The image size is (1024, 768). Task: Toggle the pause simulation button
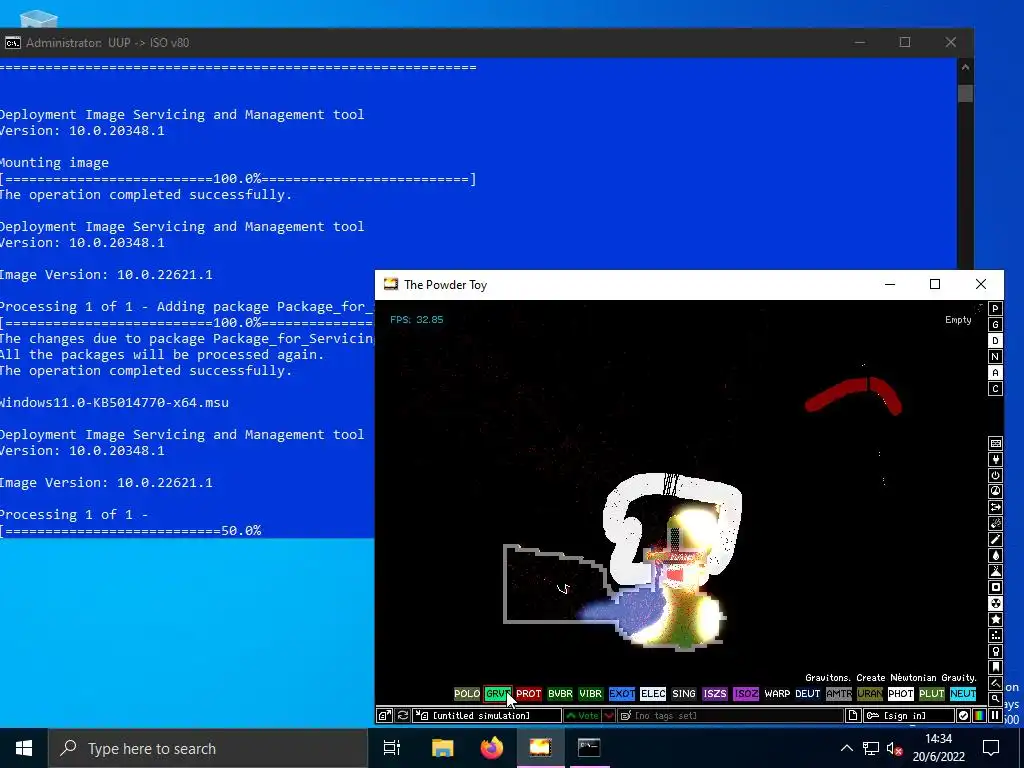(995, 716)
